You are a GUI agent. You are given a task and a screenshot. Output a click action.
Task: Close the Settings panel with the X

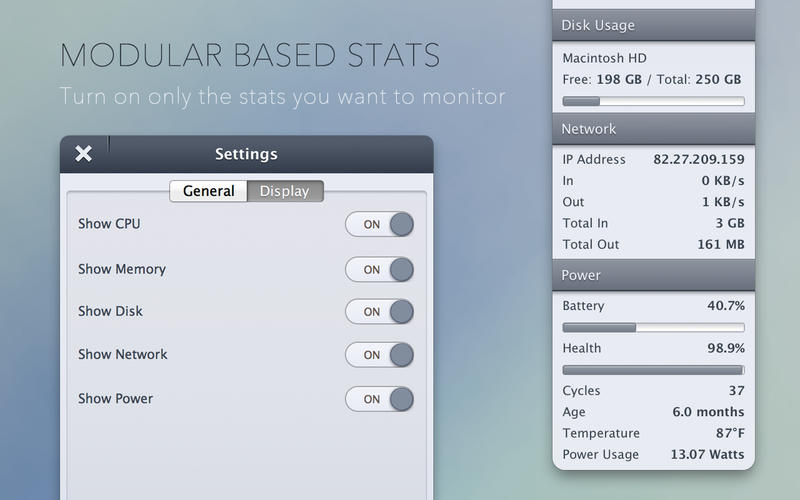coord(84,153)
